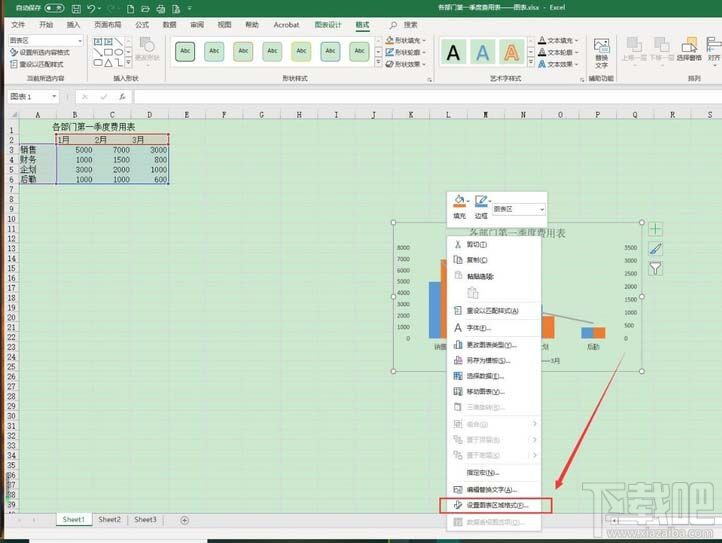Select the row 10 header
The image size is (722, 543).
pos(12,219)
